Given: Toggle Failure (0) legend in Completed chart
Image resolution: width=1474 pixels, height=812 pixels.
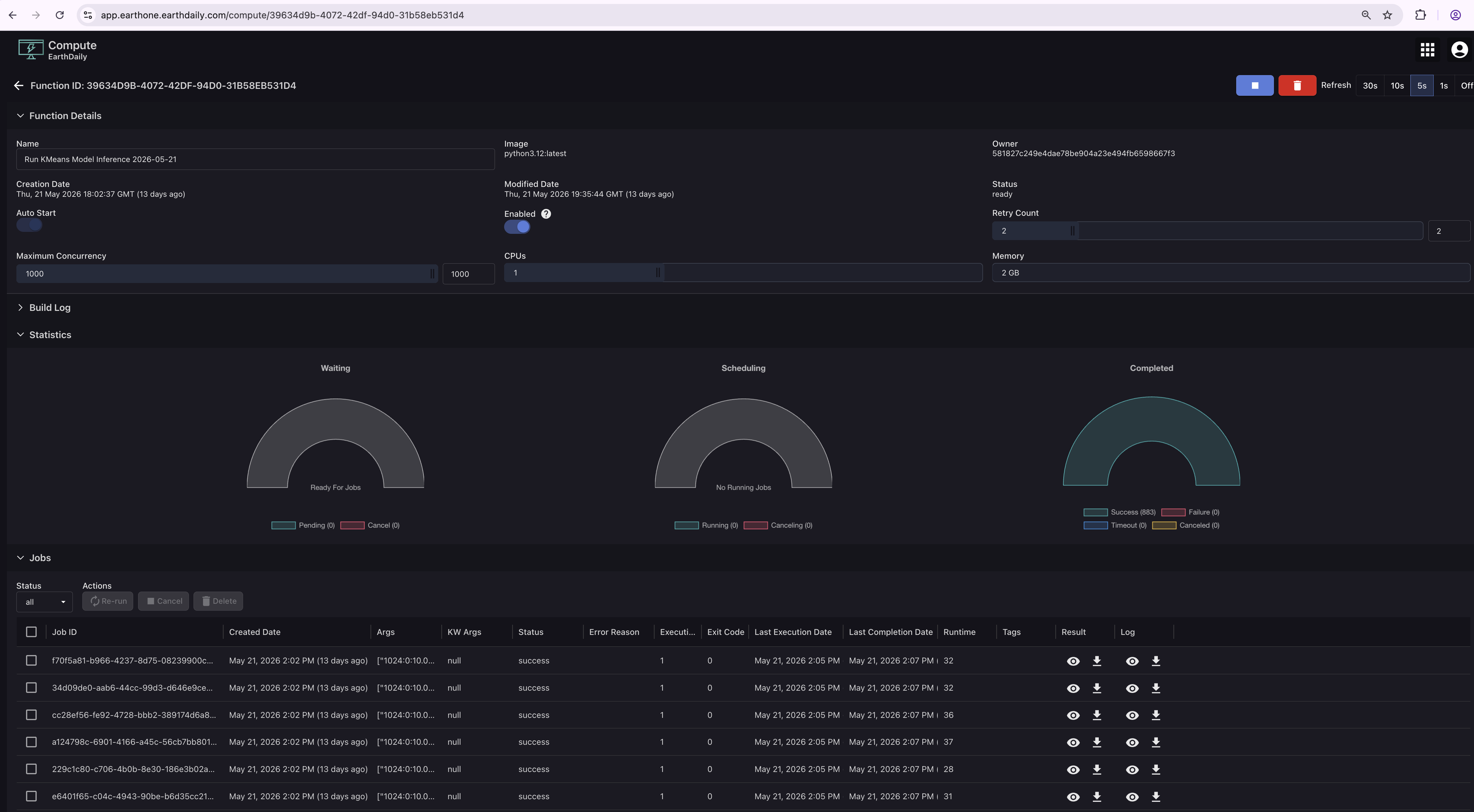Looking at the screenshot, I should [1190, 512].
